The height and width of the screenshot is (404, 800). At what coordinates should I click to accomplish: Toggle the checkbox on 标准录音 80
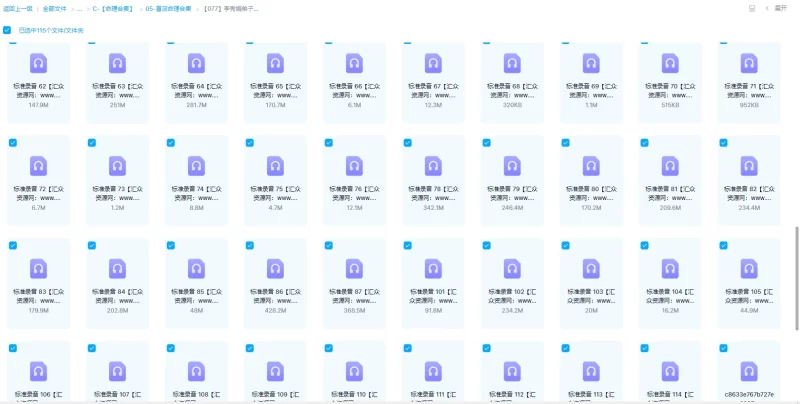coord(566,143)
